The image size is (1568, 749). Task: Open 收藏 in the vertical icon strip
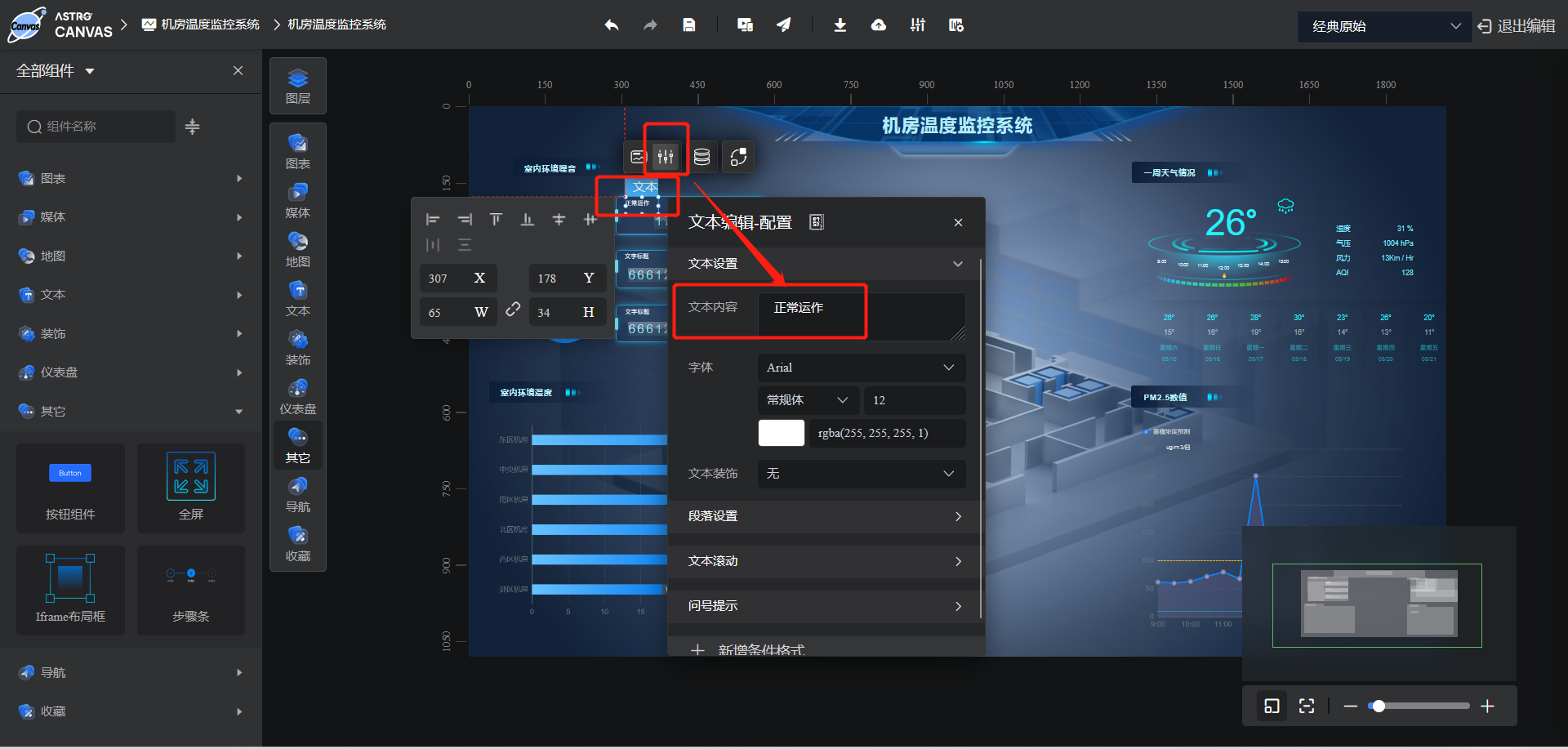coord(298,543)
